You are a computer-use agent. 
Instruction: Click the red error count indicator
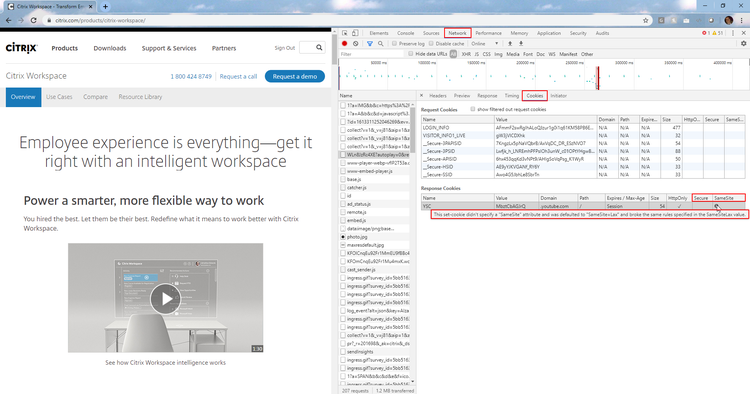(x=706, y=33)
